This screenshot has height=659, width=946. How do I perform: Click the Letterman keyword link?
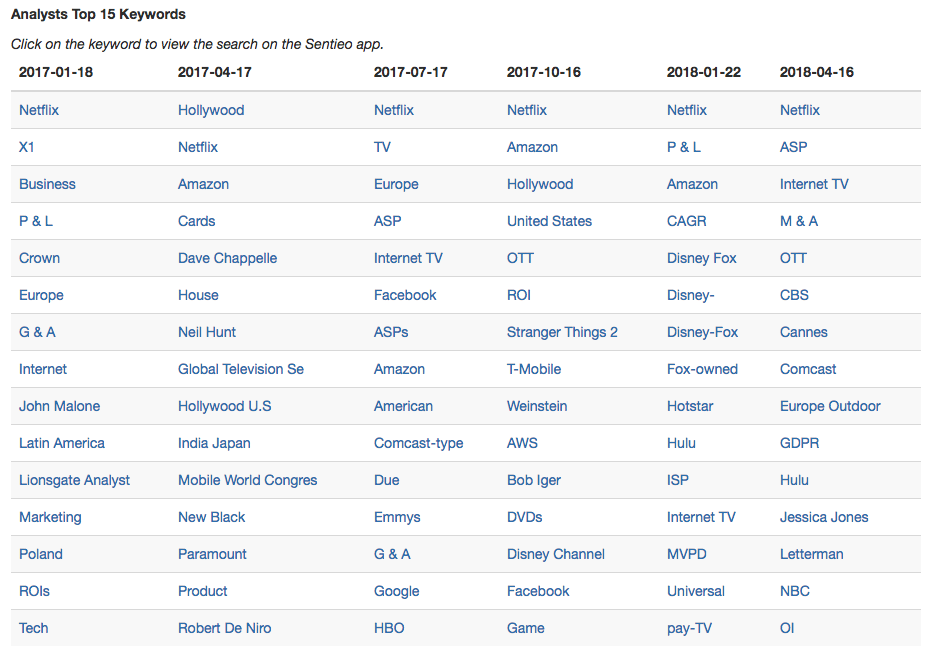811,555
